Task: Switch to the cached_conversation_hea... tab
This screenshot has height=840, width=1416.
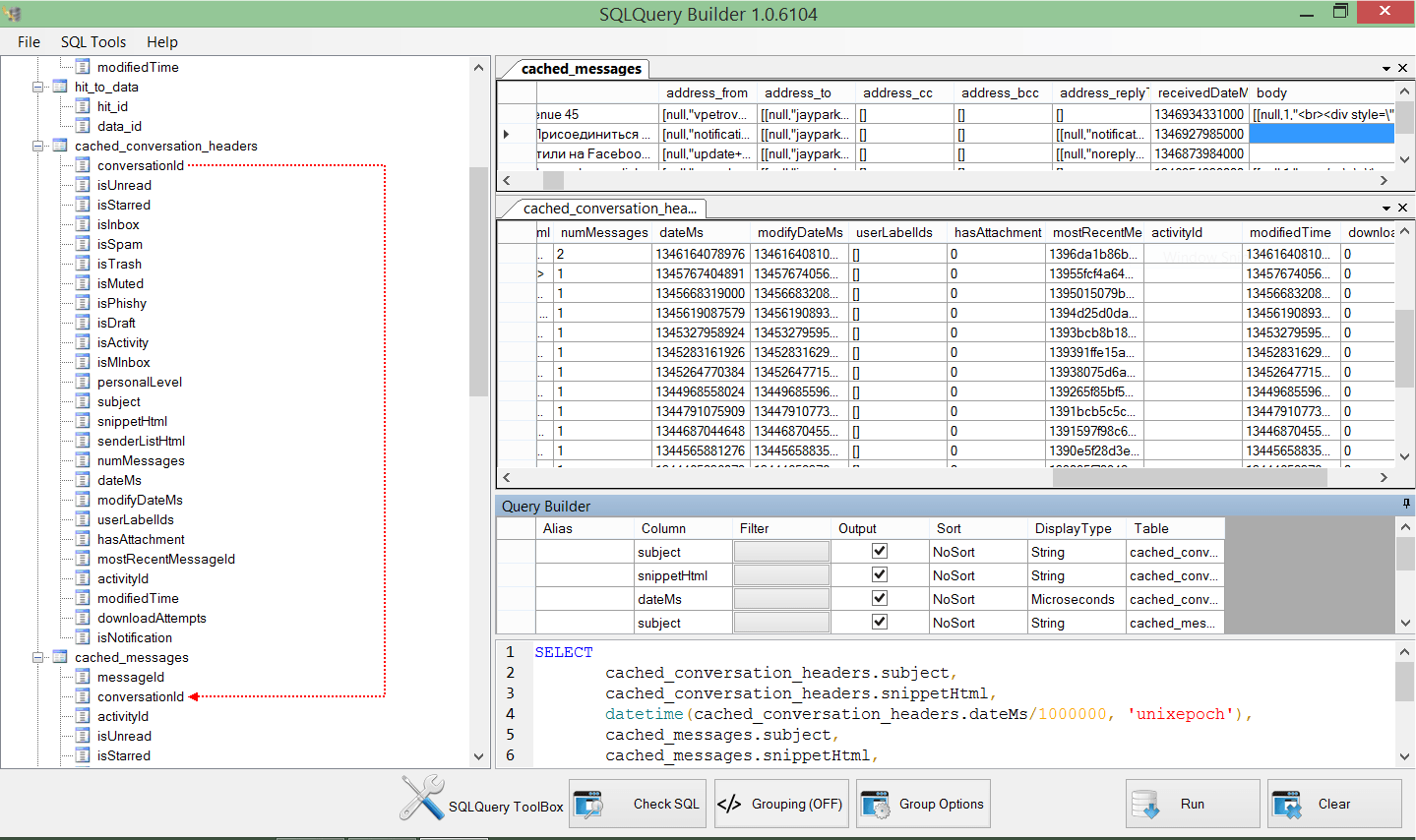Action: tap(610, 209)
